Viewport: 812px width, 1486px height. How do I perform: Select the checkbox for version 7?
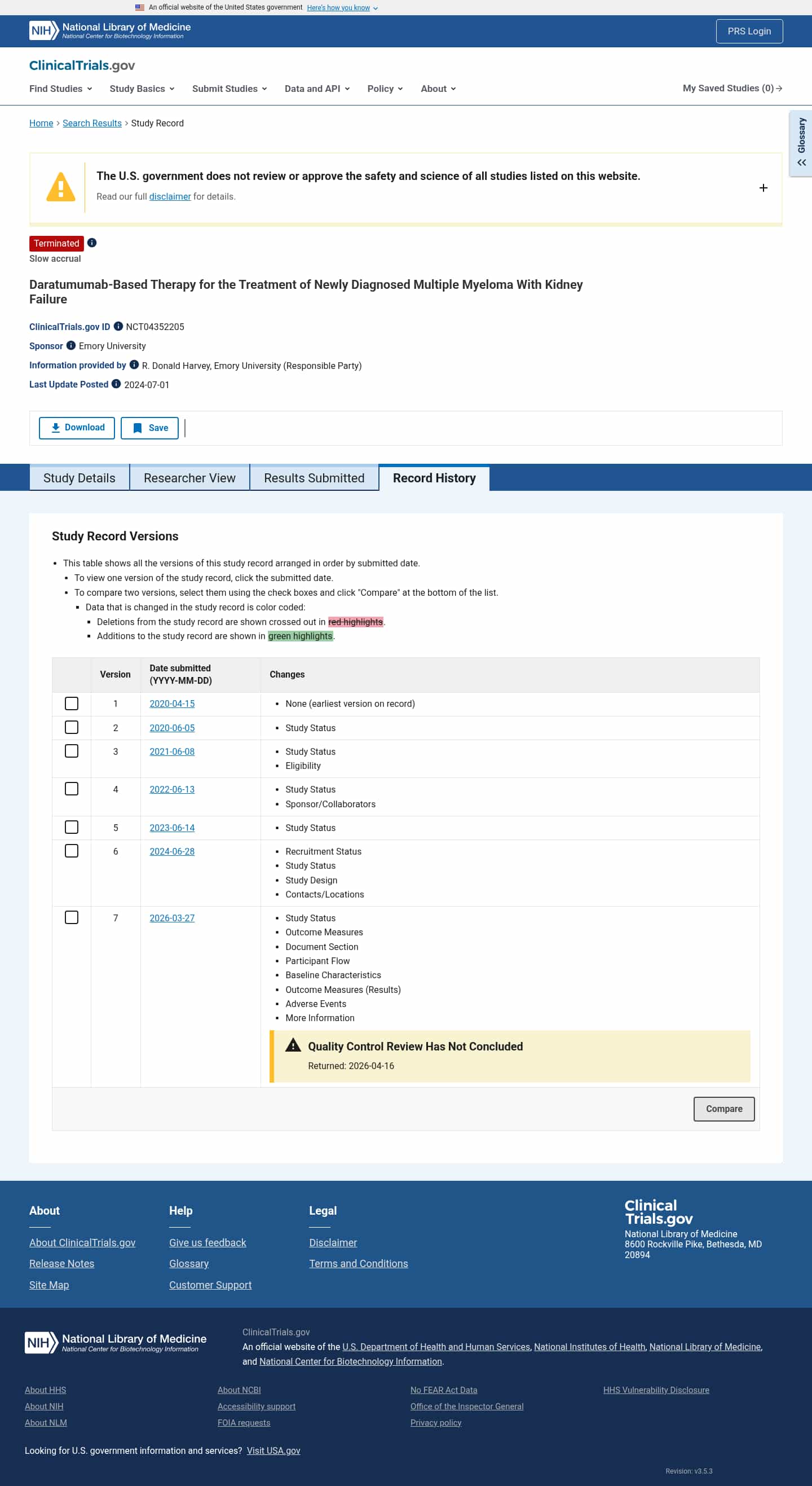coord(72,917)
